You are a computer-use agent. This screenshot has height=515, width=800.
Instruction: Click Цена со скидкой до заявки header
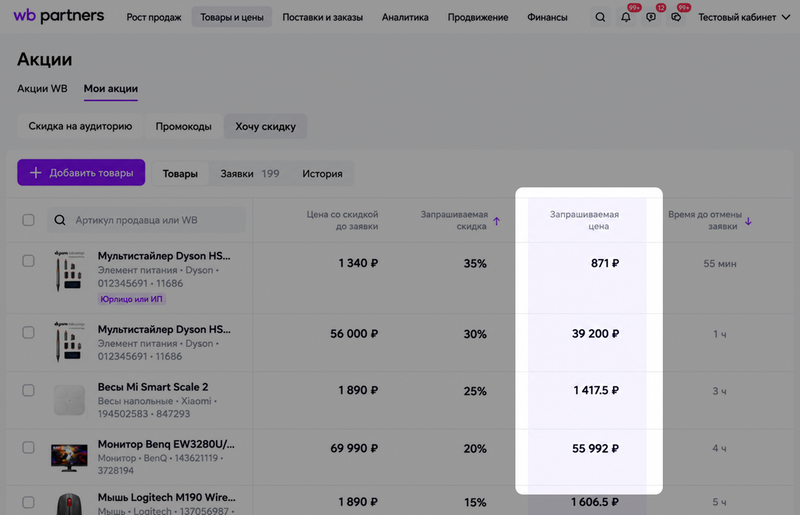(x=342, y=220)
